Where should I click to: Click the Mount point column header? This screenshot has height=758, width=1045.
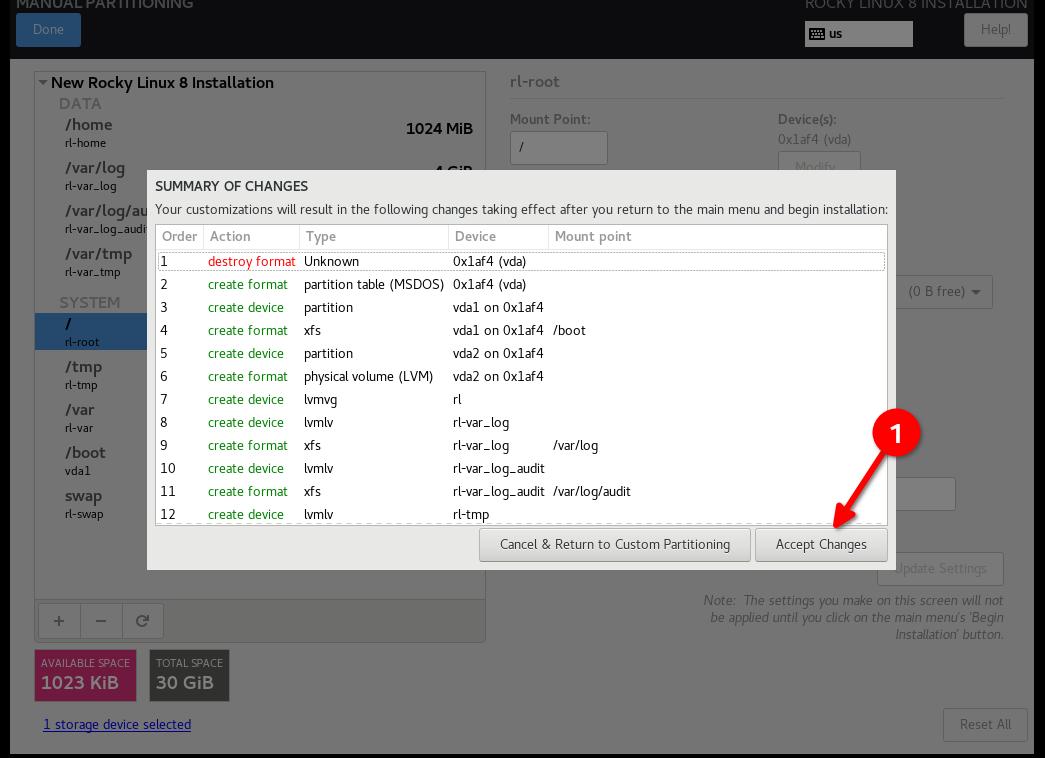coord(593,237)
